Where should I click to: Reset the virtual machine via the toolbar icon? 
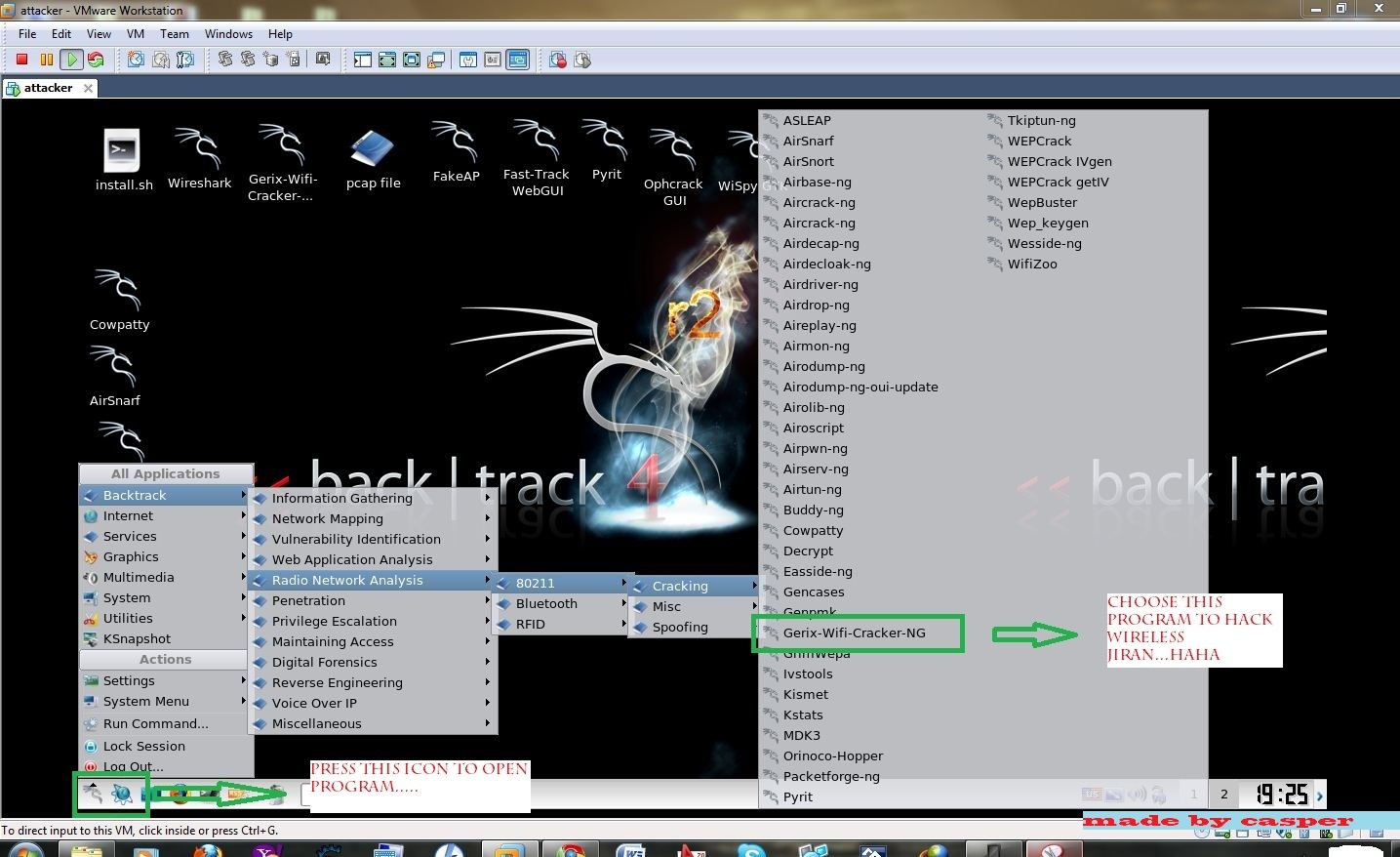pos(95,60)
